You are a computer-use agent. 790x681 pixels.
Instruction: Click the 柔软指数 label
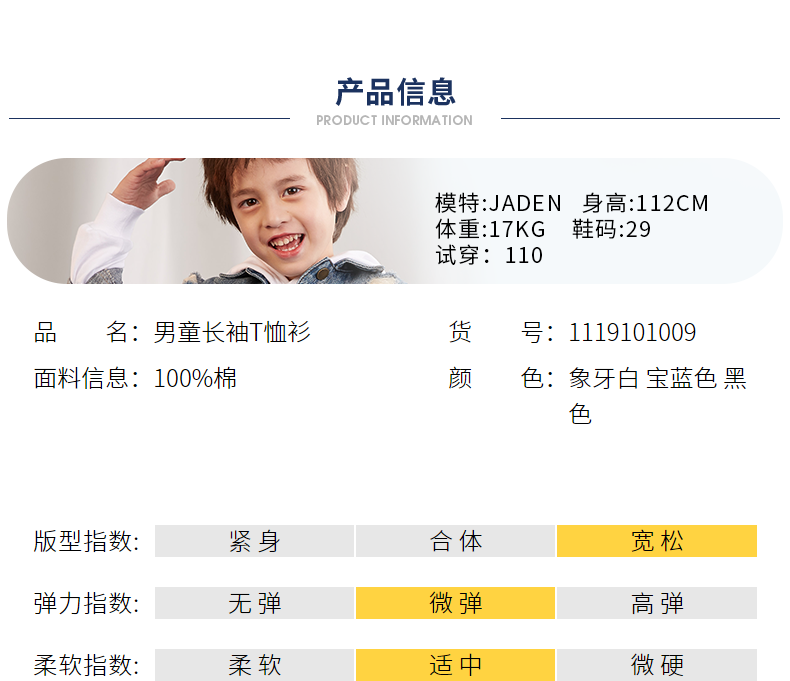coord(86,665)
